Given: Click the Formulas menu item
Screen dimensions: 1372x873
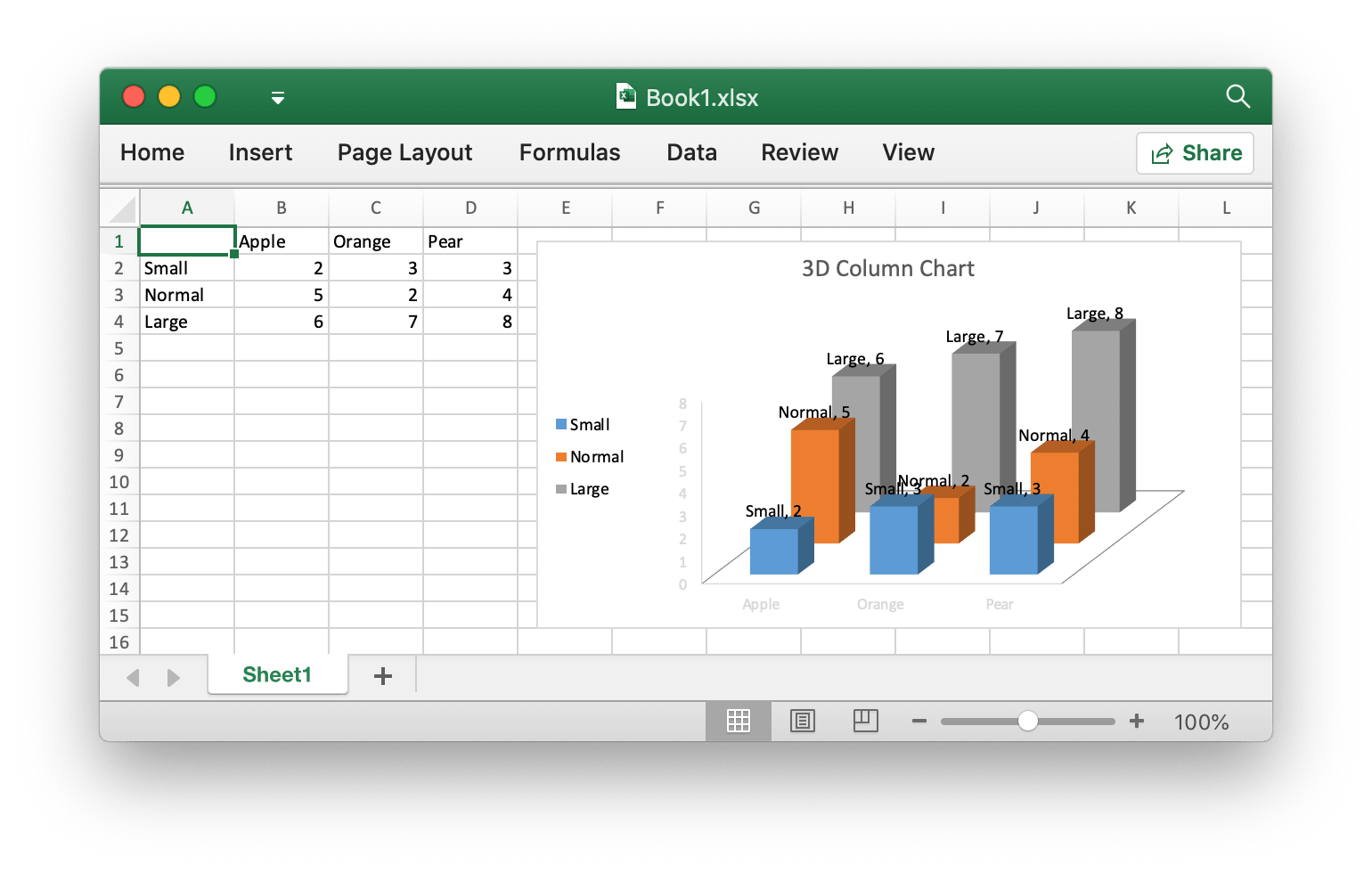Looking at the screenshot, I should tap(569, 152).
